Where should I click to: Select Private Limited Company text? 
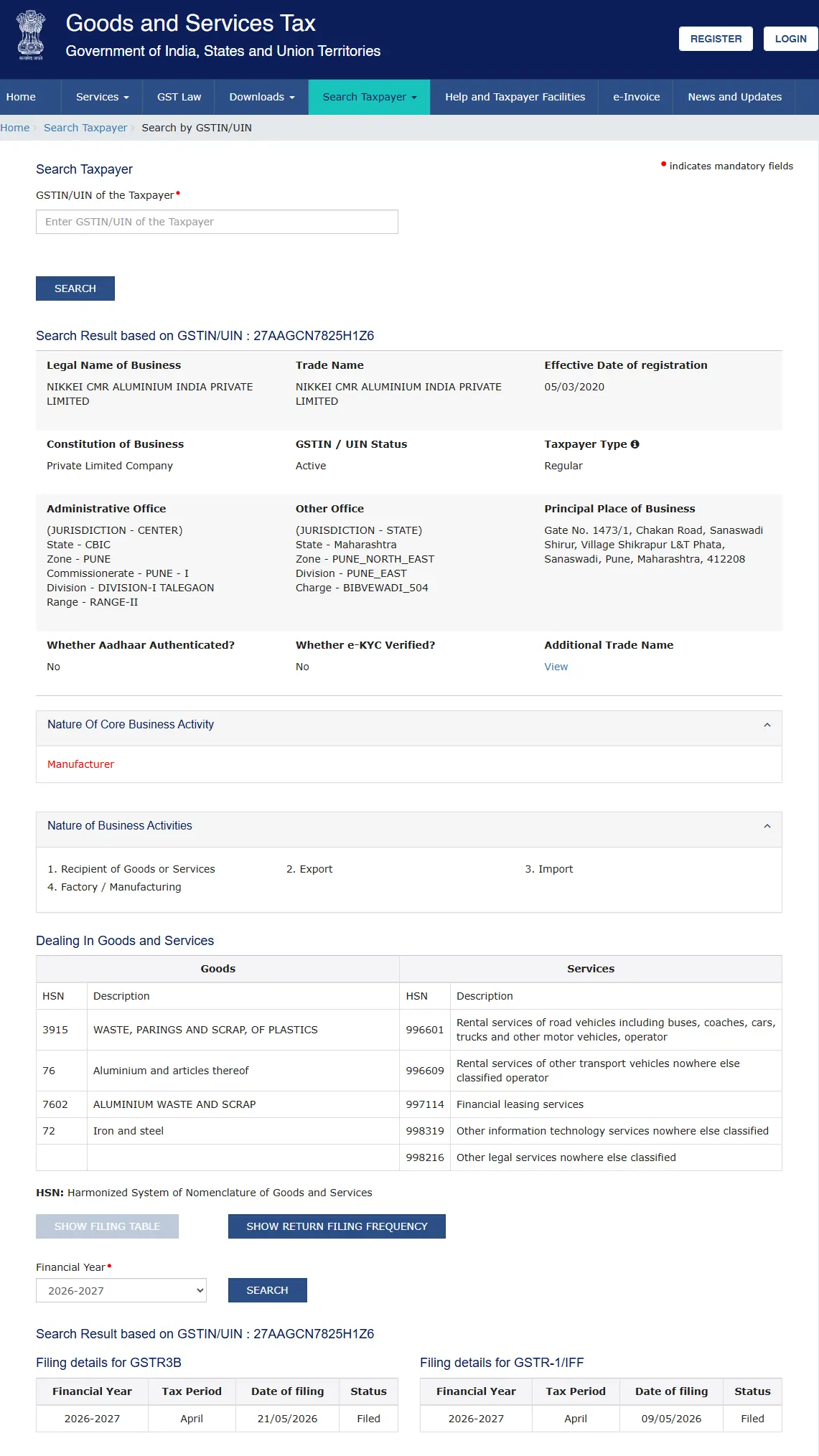(110, 466)
